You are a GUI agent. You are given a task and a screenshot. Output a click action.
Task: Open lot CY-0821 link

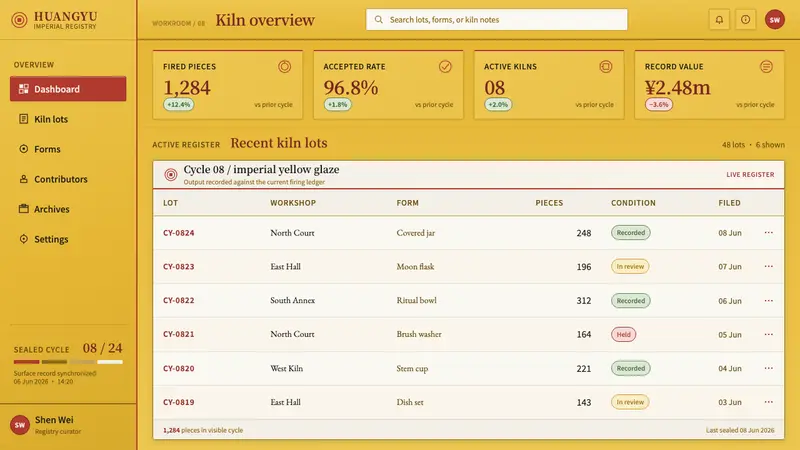point(179,334)
